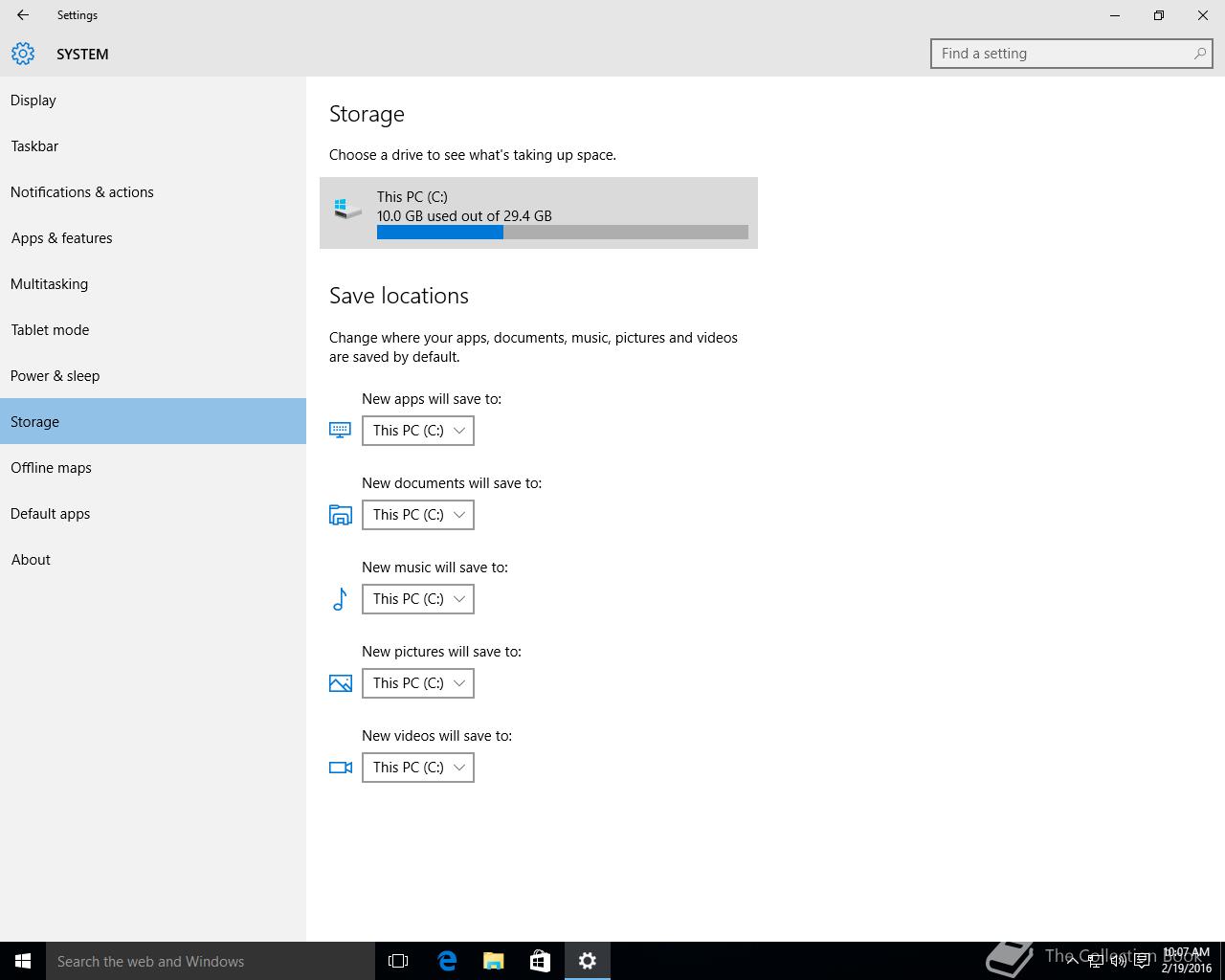Image resolution: width=1225 pixels, height=980 pixels.
Task: Open Apps & features settings
Action: pyautogui.click(x=153, y=237)
